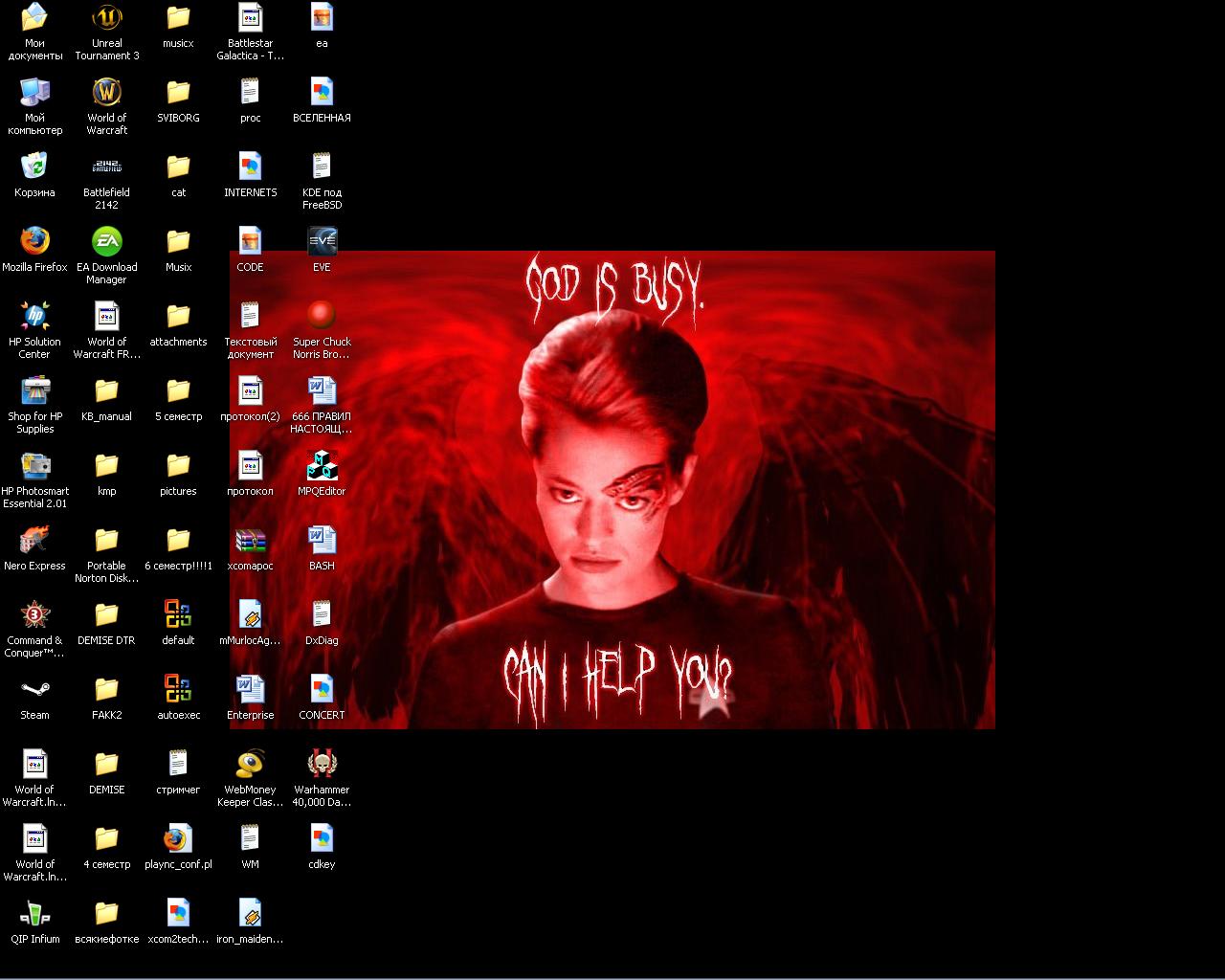This screenshot has width=1225, height=980.
Task: Open the KB_manual folder
Action: click(x=106, y=390)
